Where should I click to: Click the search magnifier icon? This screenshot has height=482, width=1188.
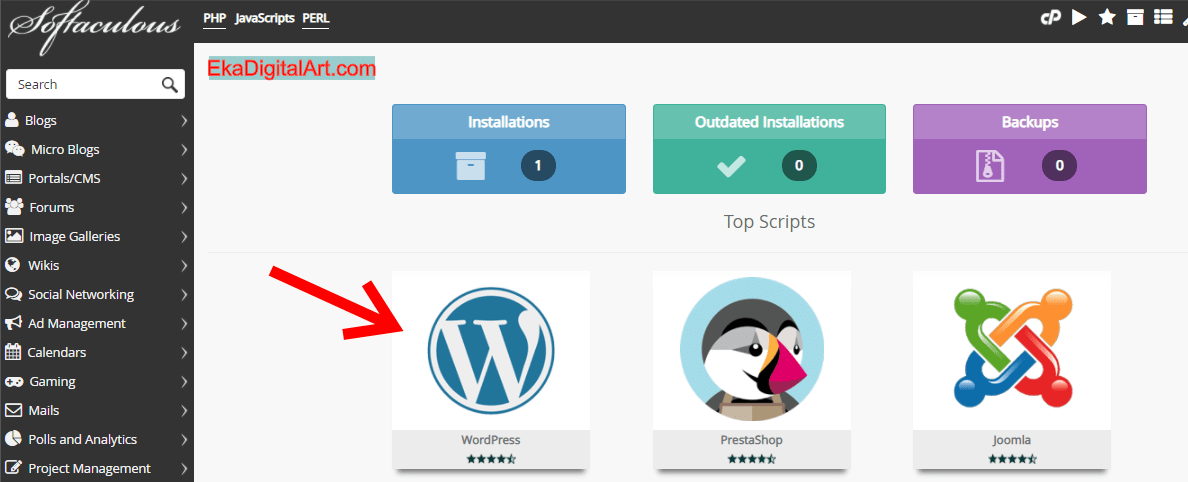[169, 85]
